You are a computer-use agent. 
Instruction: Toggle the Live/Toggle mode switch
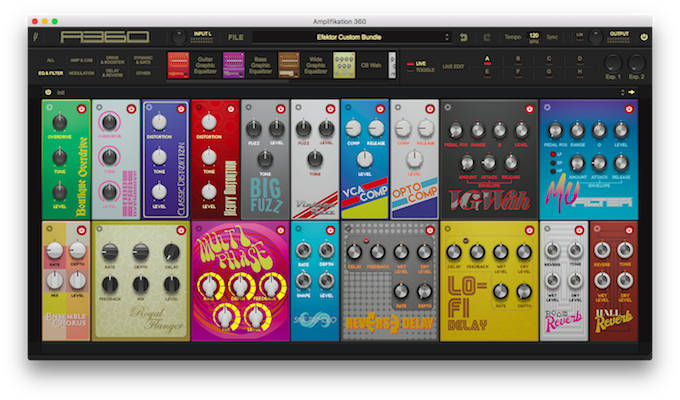[x=410, y=66]
